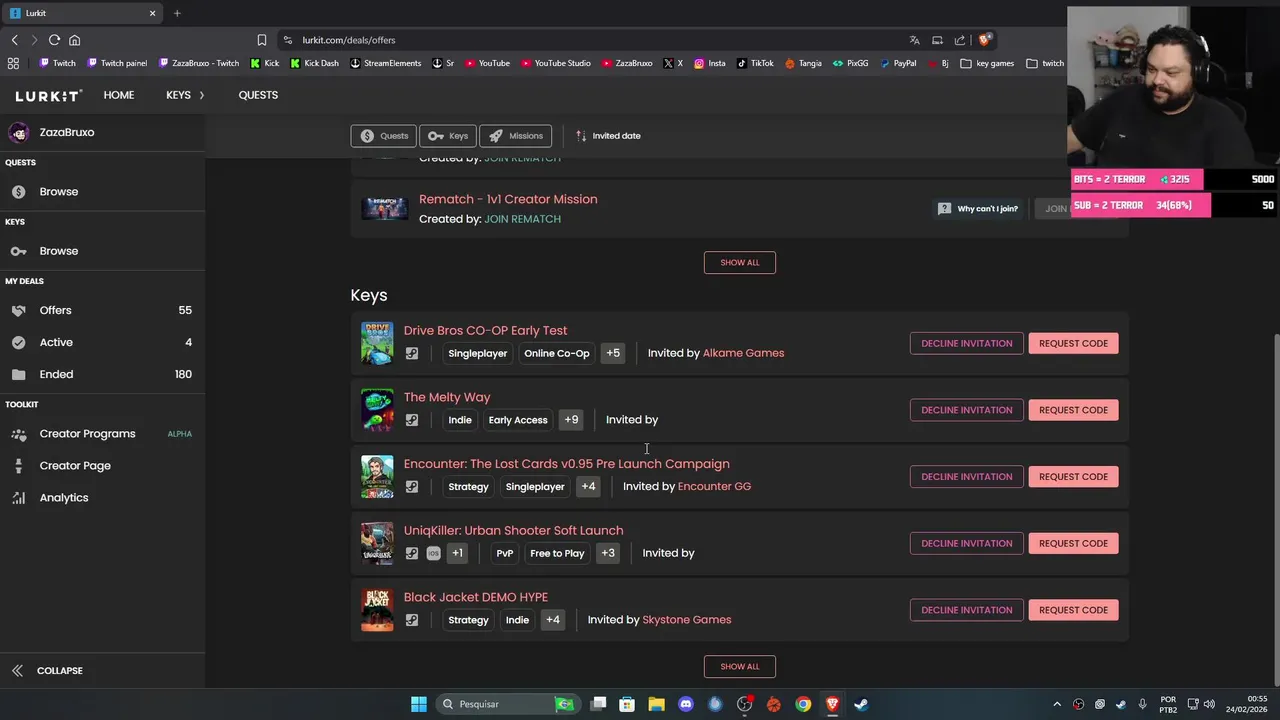Open the Invited date sort dropdown
1280x720 pixels.
(608, 136)
